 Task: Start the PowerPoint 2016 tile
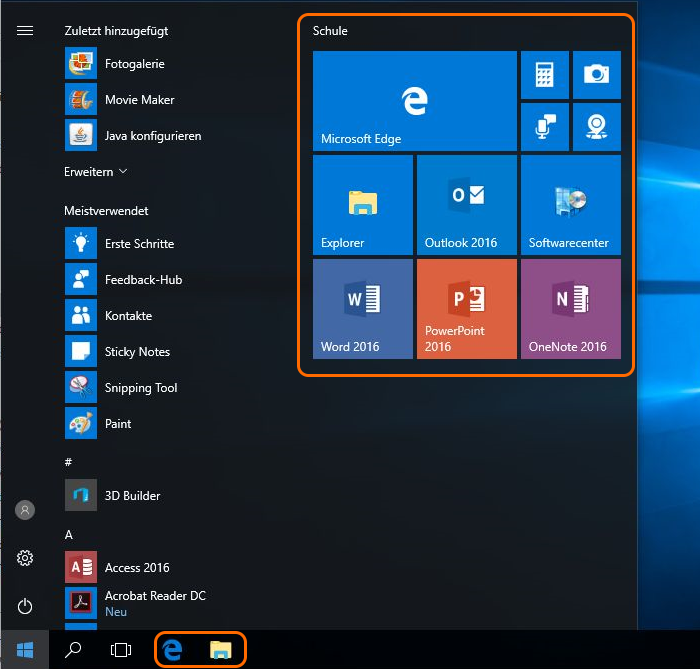point(466,309)
